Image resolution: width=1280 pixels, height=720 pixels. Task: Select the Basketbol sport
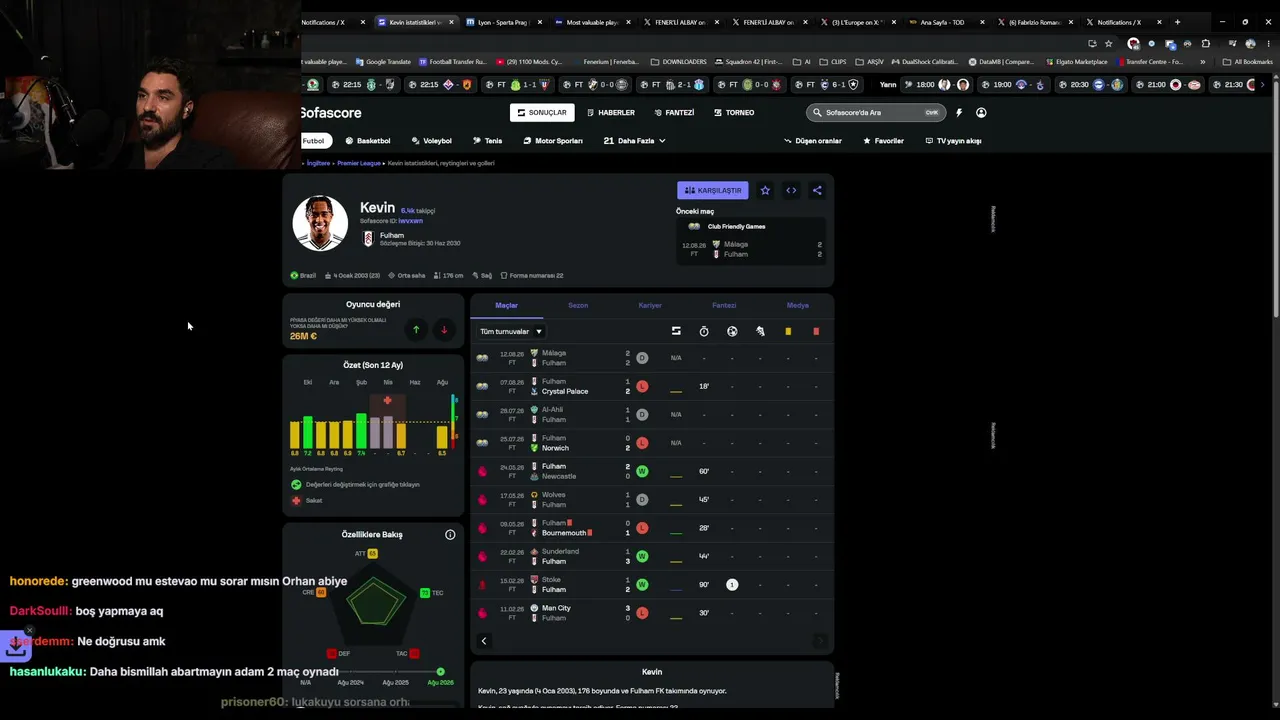[368, 141]
